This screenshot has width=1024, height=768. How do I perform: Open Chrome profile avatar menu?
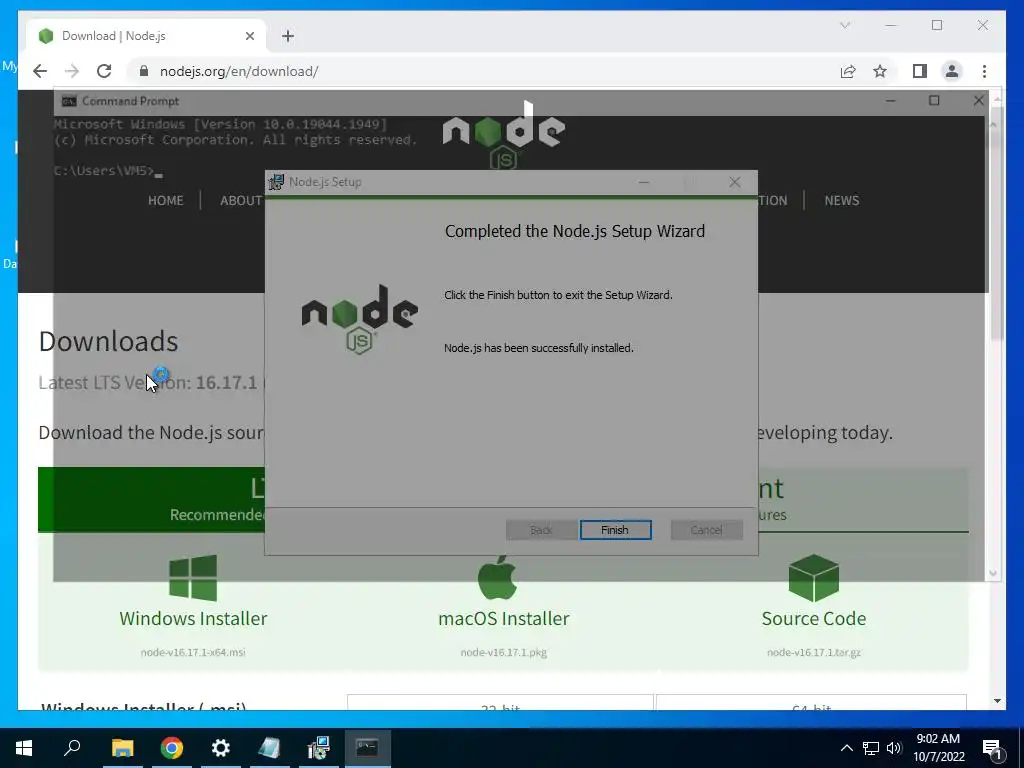point(952,71)
